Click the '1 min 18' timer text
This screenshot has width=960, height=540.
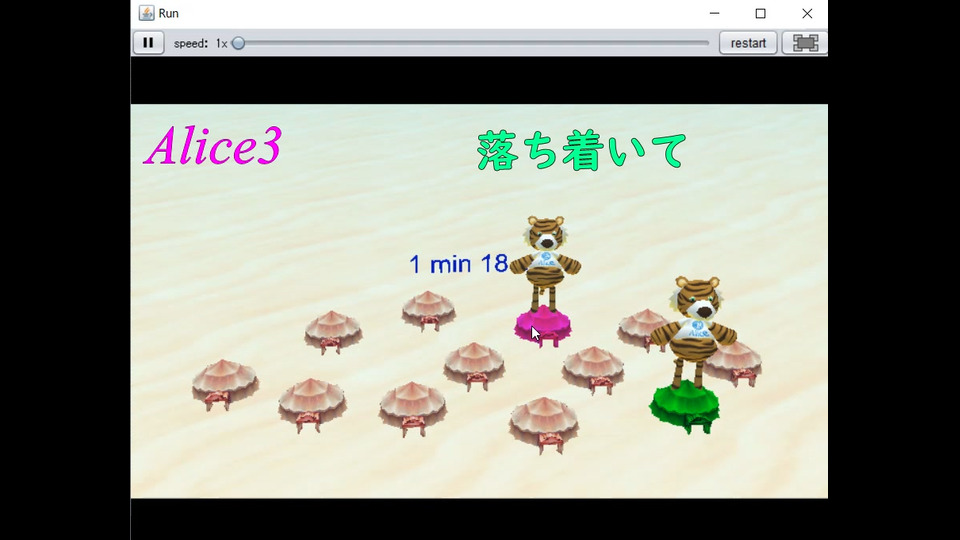tap(459, 264)
